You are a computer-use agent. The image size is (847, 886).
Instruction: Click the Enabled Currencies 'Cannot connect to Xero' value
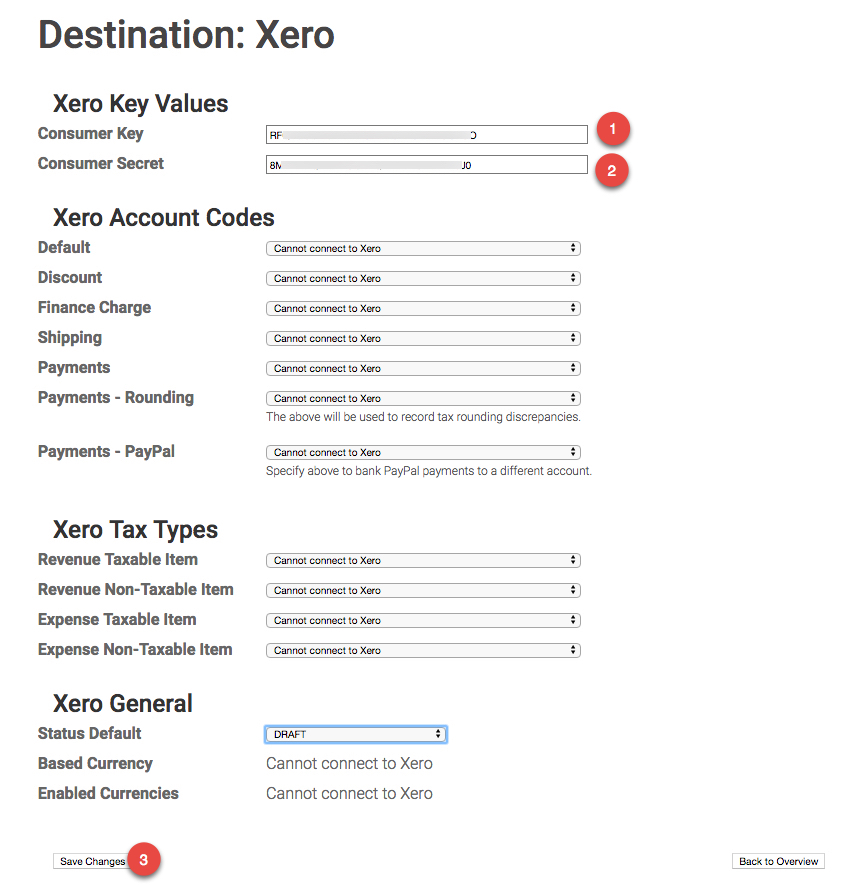349,793
